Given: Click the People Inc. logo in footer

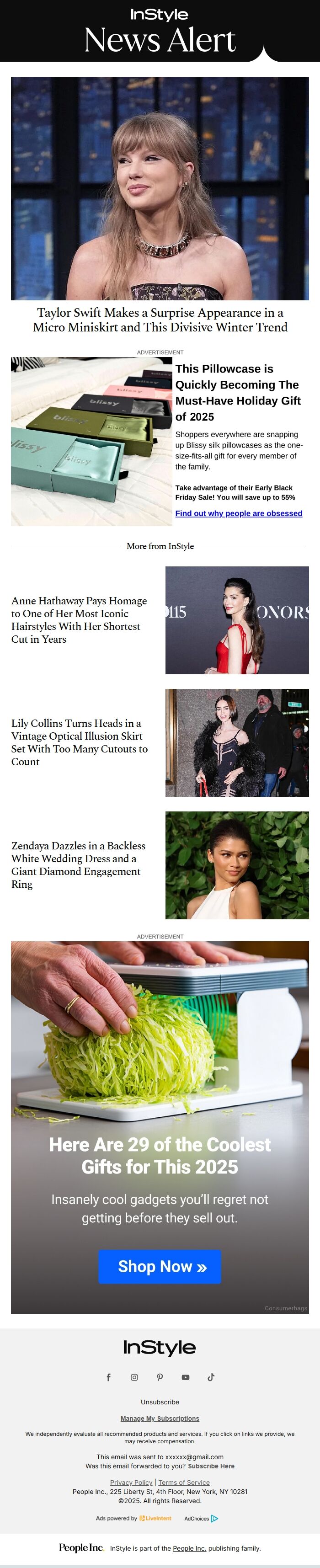Looking at the screenshot, I should [81, 1547].
